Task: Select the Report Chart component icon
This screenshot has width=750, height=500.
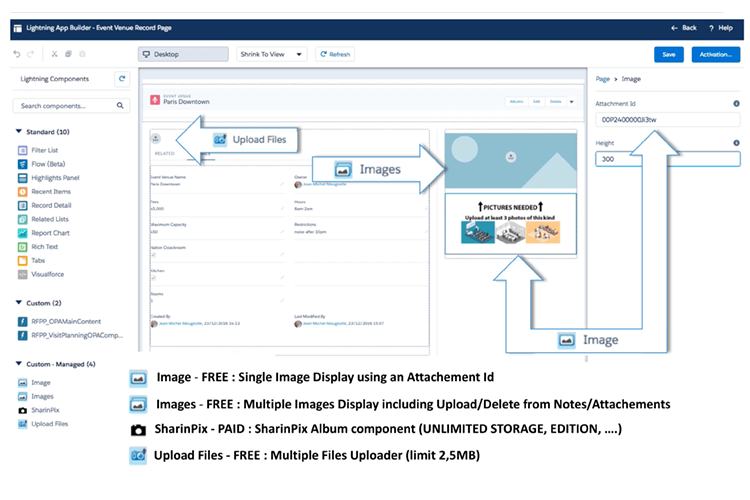Action: tap(22, 233)
